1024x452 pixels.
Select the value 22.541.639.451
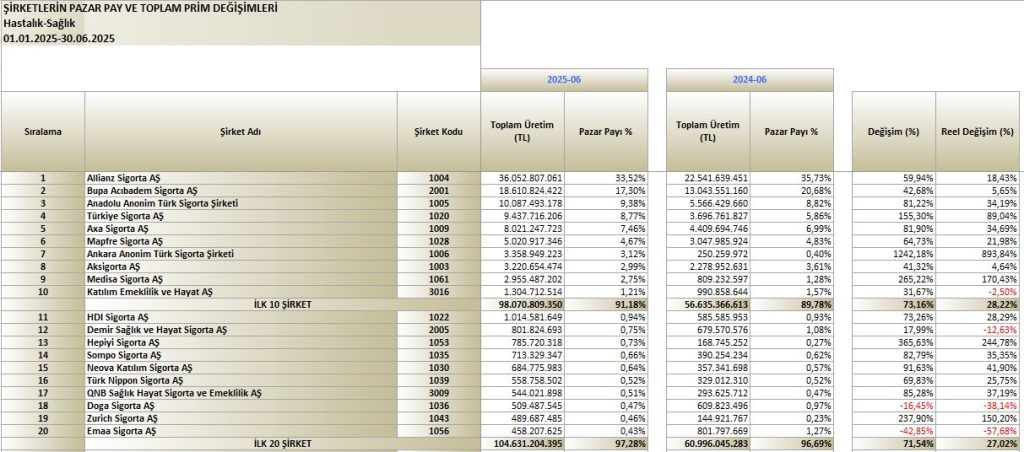(709, 178)
